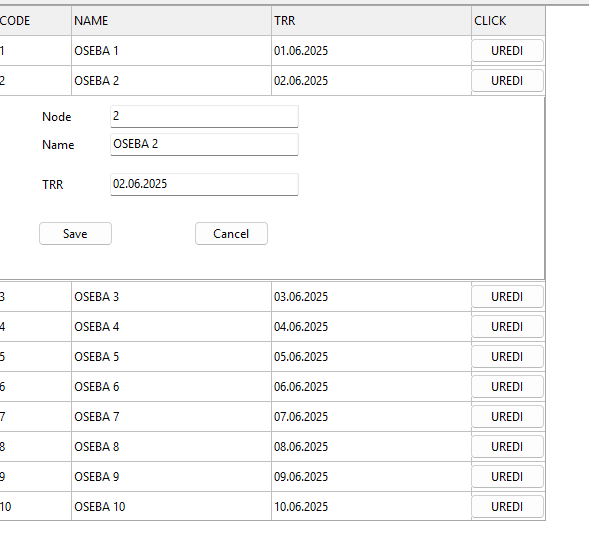This screenshot has height=535, width=589.
Task: Edit the OSEBA 4 record
Action: [x=507, y=327]
